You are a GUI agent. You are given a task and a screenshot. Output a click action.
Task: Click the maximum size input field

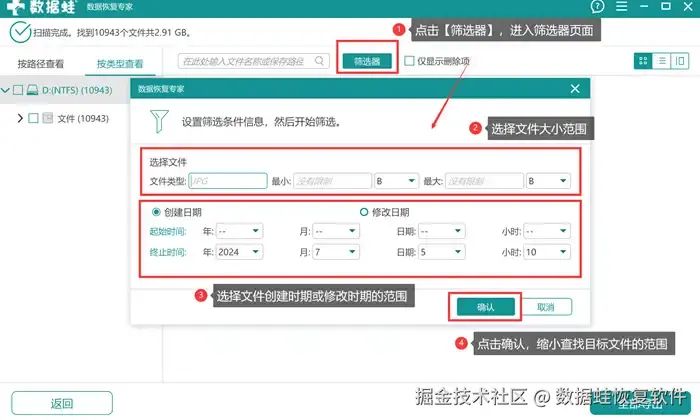pyautogui.click(x=484, y=181)
